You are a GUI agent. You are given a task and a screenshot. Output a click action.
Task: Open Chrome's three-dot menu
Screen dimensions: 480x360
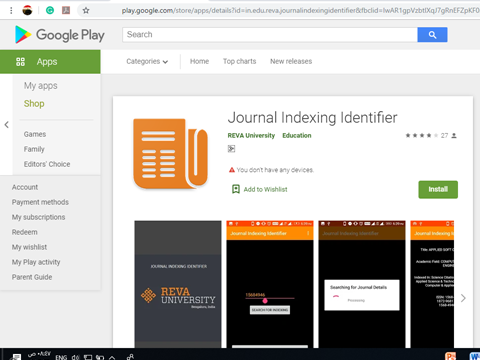[x=11, y=11]
